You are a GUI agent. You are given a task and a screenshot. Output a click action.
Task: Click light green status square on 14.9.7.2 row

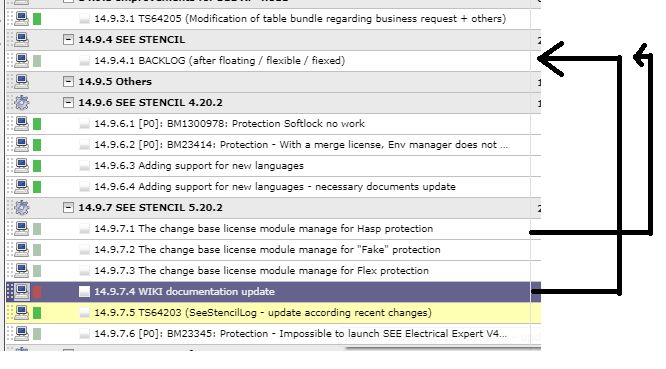(37, 250)
